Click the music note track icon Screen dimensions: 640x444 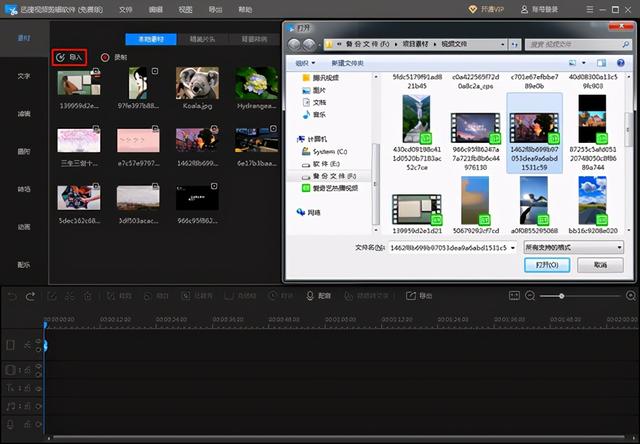[11, 406]
